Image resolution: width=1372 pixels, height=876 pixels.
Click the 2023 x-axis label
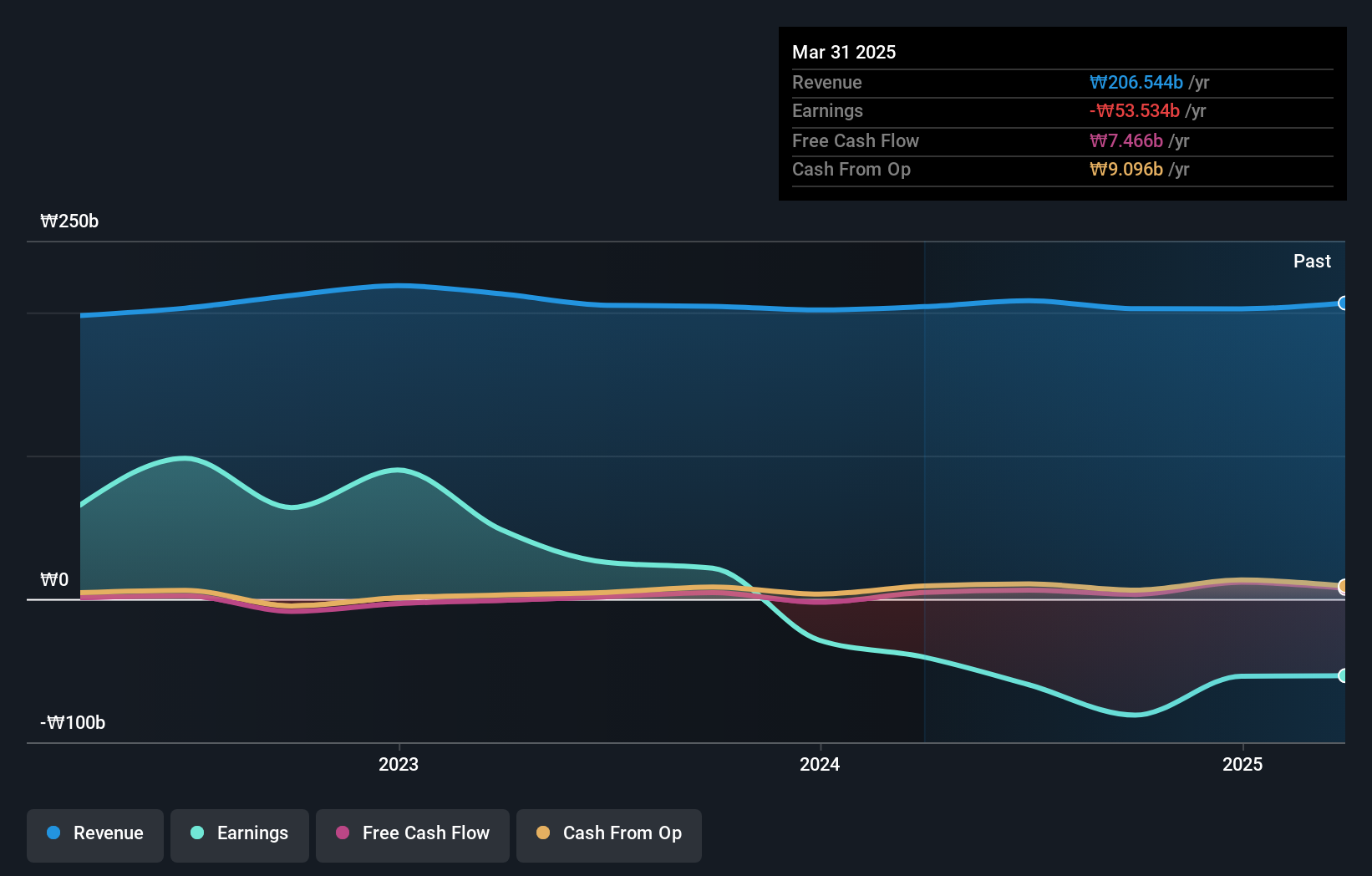(x=399, y=764)
